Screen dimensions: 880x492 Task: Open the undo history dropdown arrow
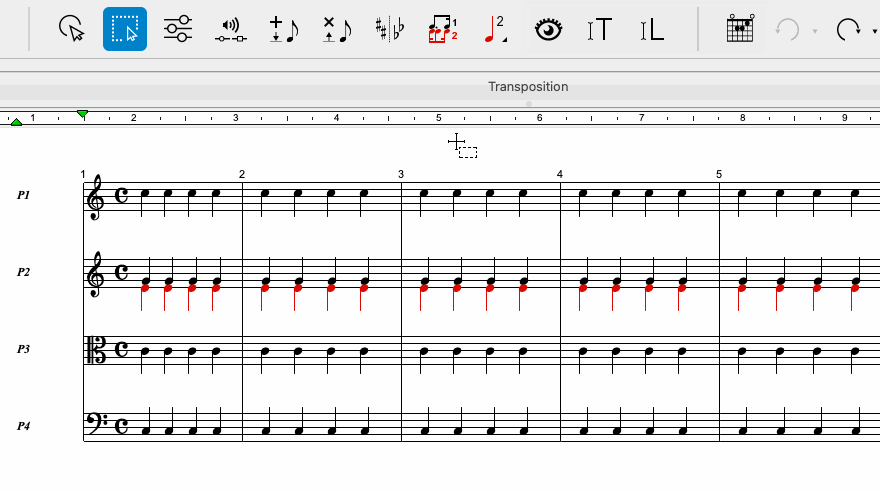point(815,31)
